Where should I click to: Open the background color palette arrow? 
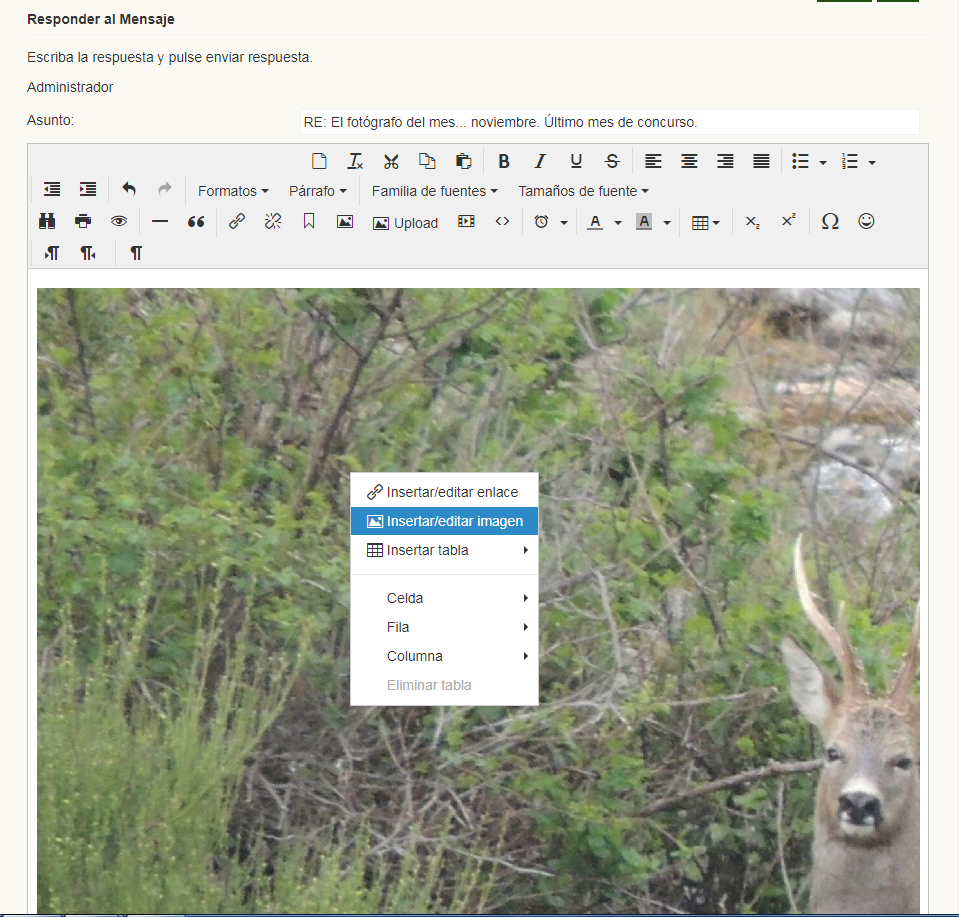coord(667,223)
